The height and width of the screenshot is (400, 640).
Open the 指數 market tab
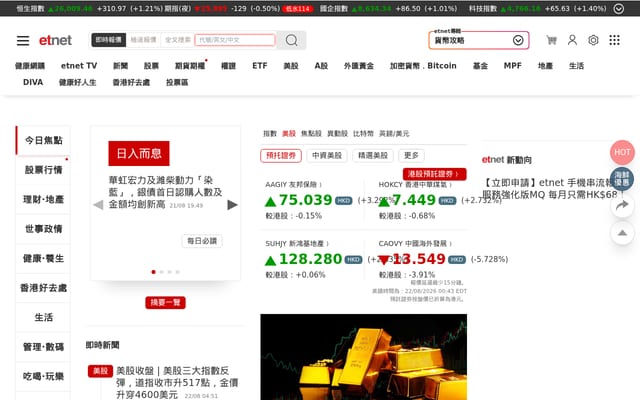point(270,133)
